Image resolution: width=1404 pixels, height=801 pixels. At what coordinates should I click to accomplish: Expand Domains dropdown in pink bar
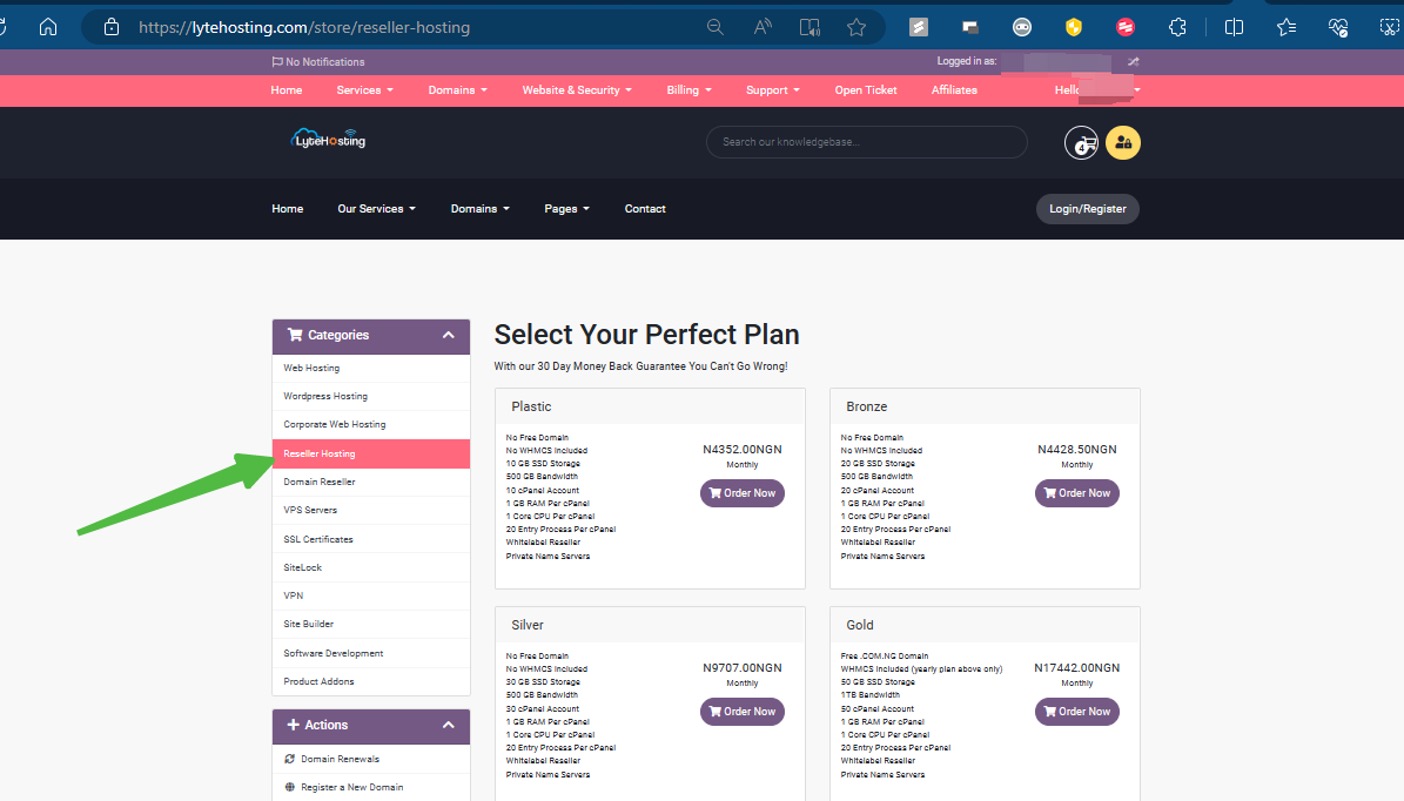[x=458, y=90]
